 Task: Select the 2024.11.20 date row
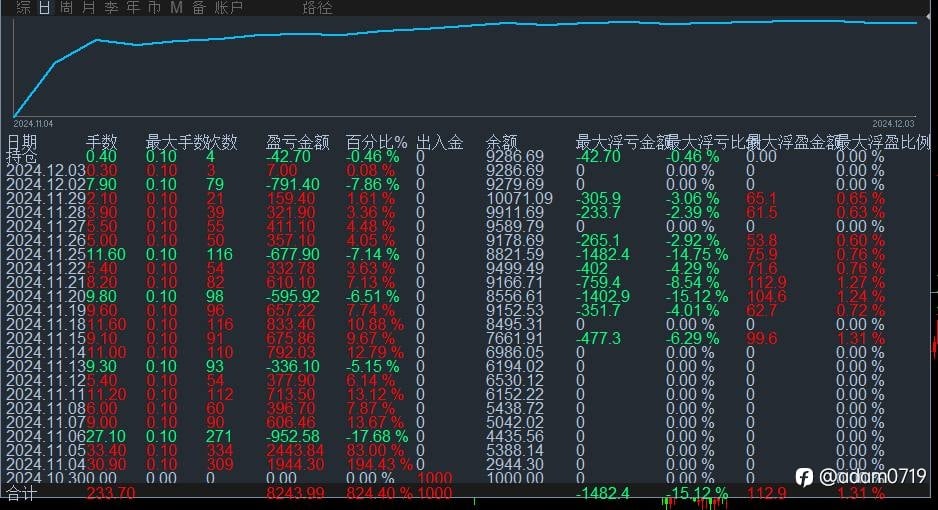pyautogui.click(x=46, y=297)
